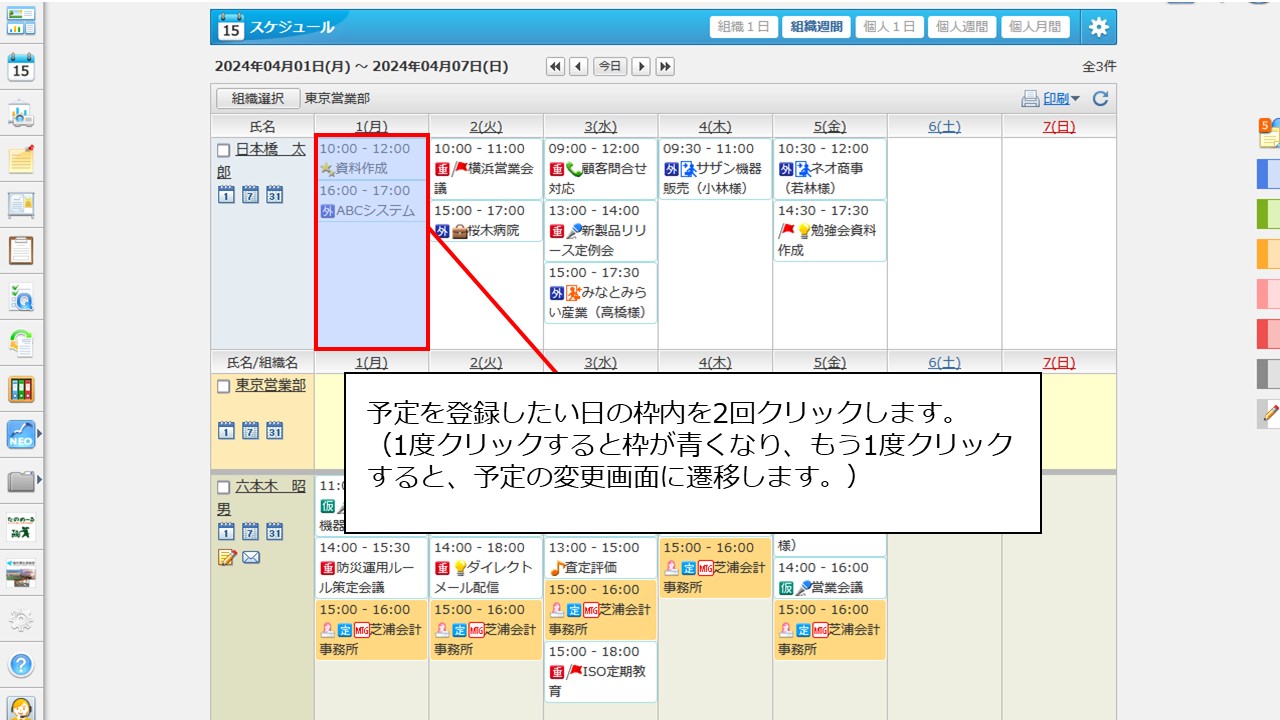Check the box beside 日本橋 太郎
The image size is (1280, 720).
tap(224, 150)
